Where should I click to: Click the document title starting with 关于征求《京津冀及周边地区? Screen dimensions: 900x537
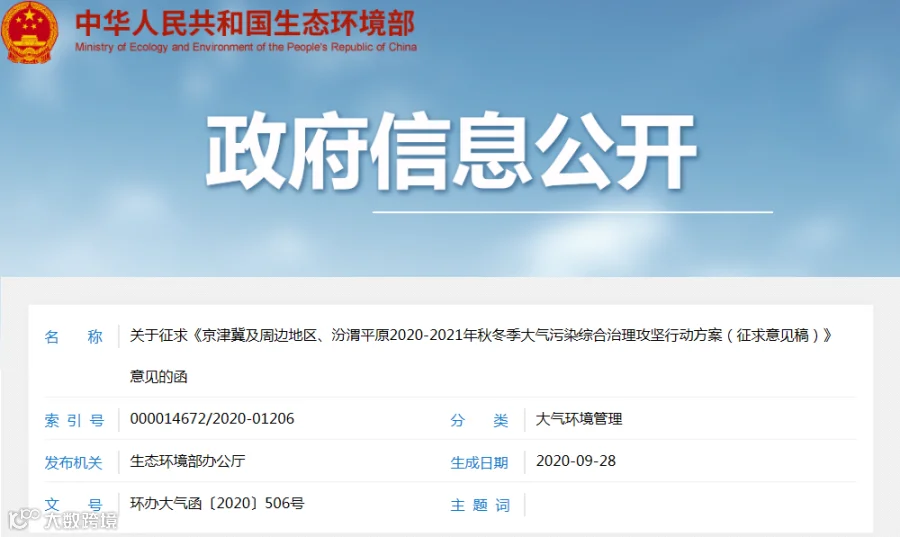480,335
